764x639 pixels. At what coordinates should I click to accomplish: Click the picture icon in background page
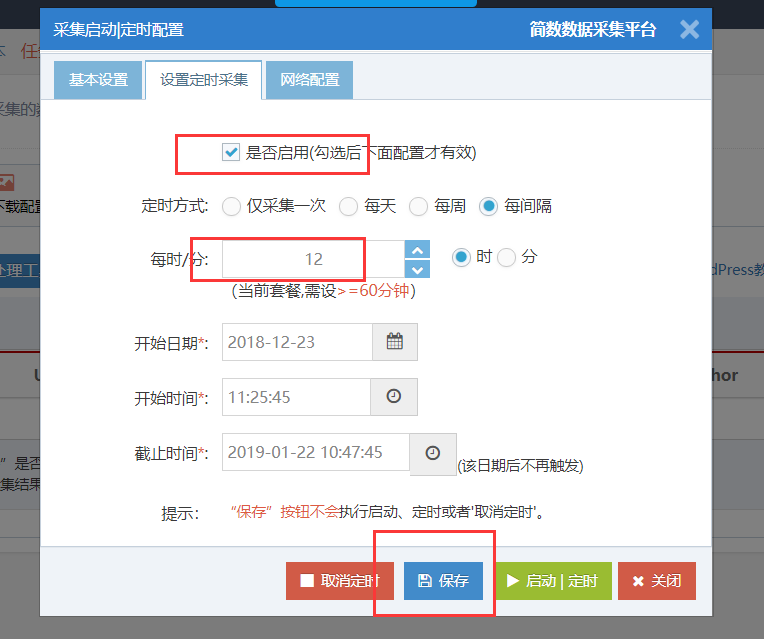[x=7, y=183]
